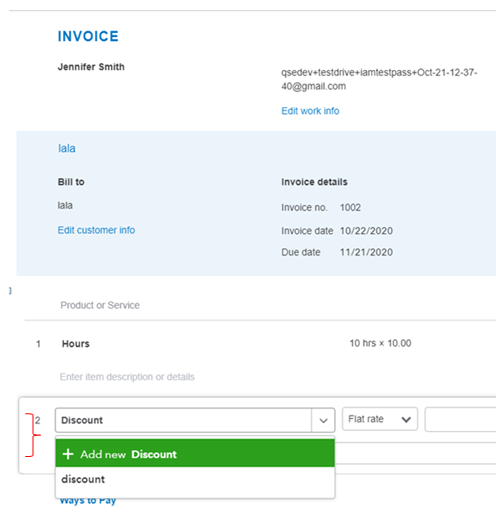Click the Product or Service column header

point(100,305)
